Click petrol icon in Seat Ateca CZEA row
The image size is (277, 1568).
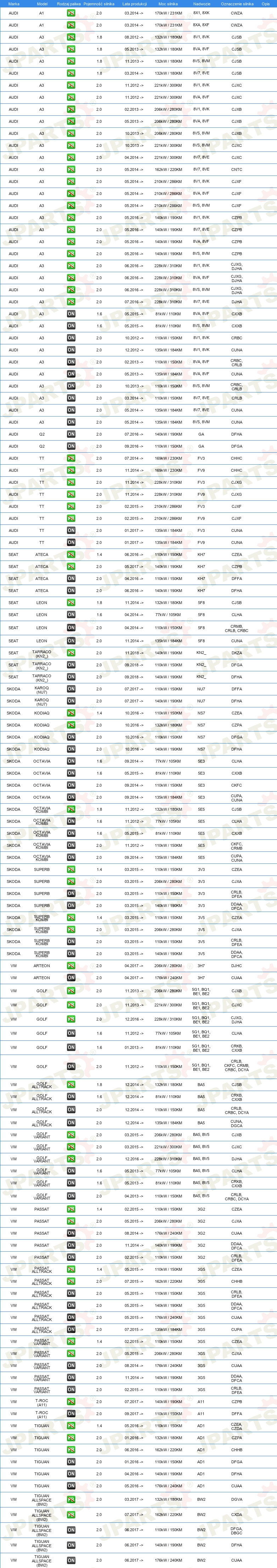click(x=71, y=555)
